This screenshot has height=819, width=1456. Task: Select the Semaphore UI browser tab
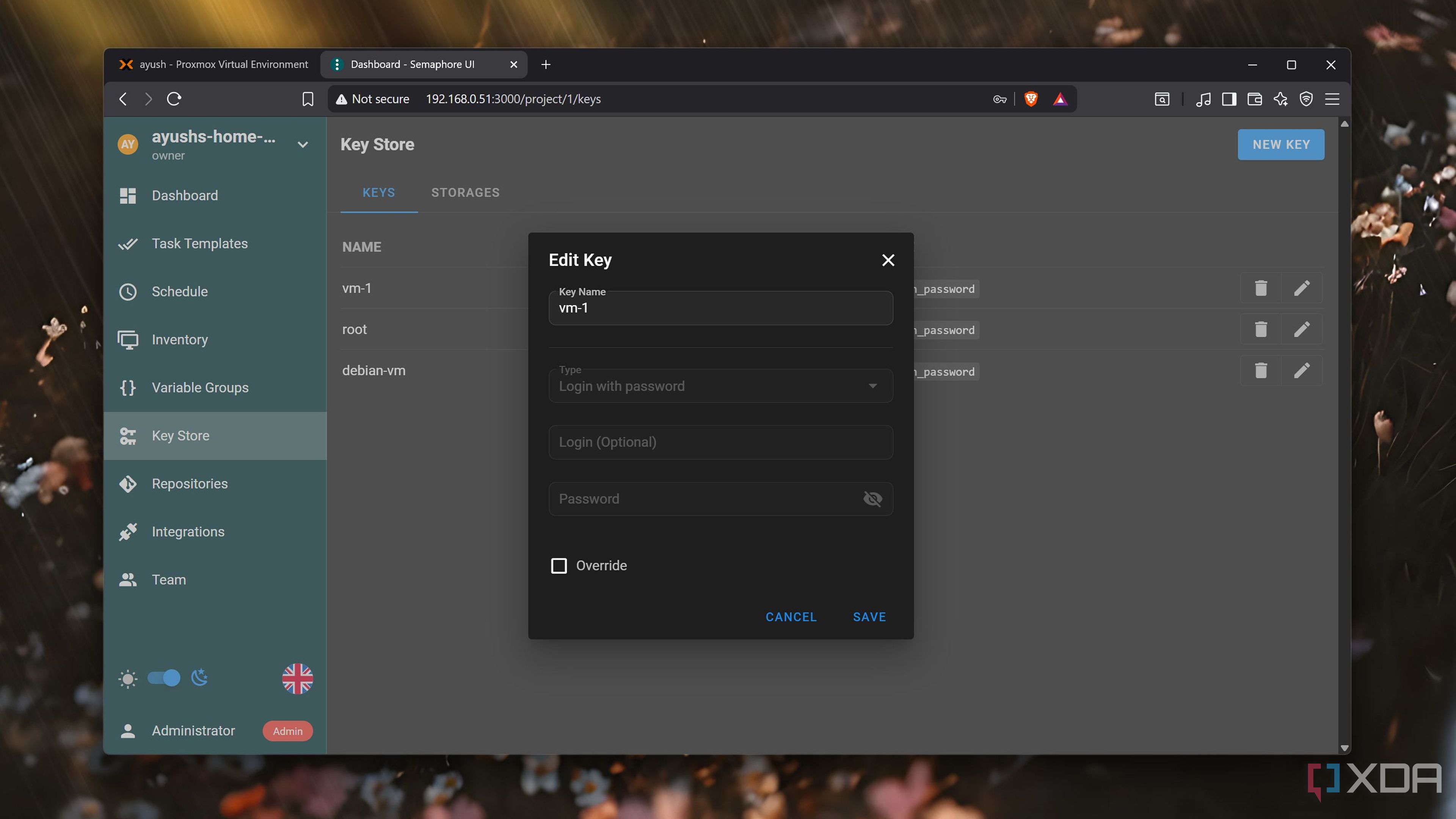[424, 64]
